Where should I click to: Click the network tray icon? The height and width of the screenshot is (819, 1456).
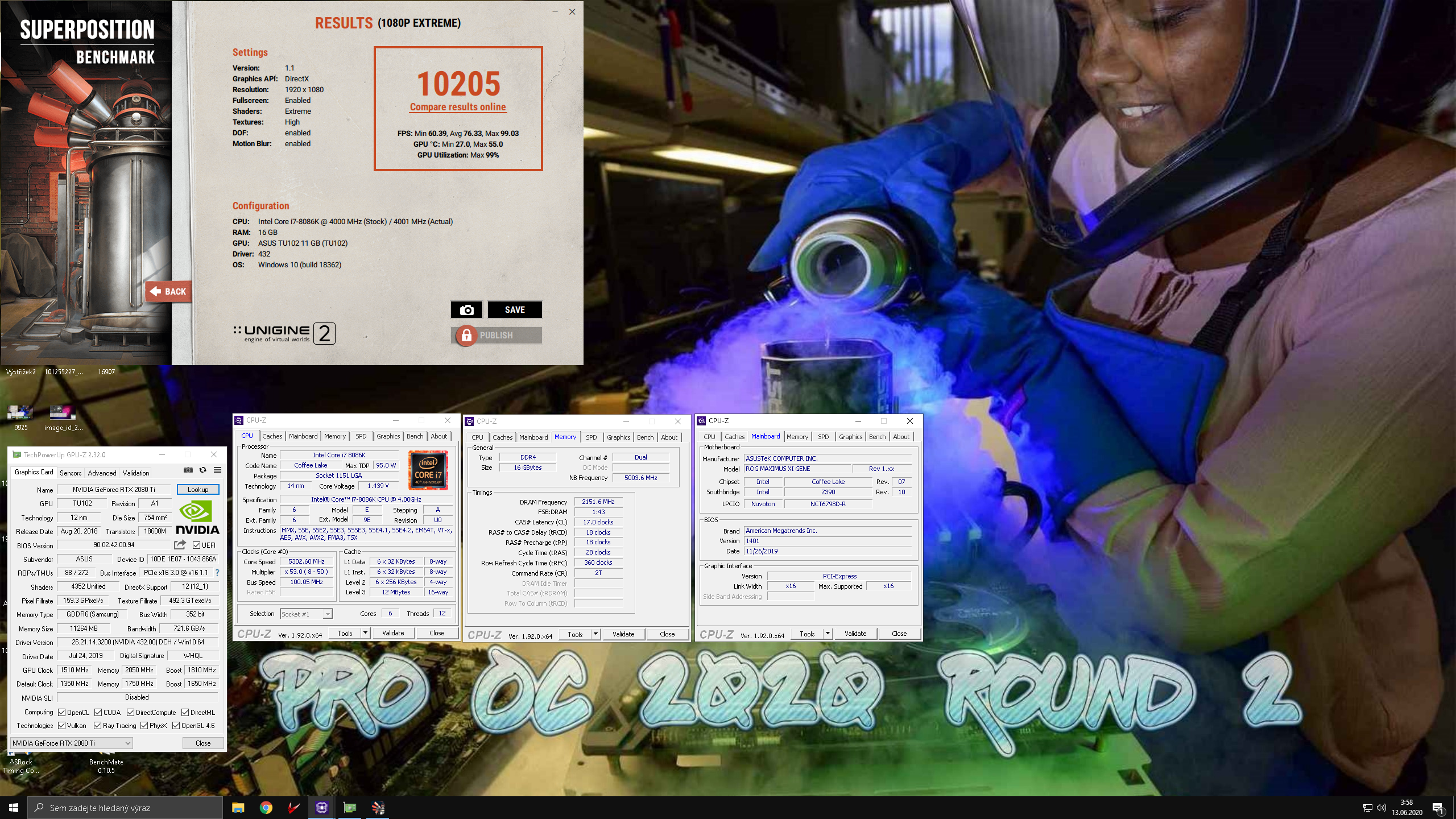click(1368, 808)
